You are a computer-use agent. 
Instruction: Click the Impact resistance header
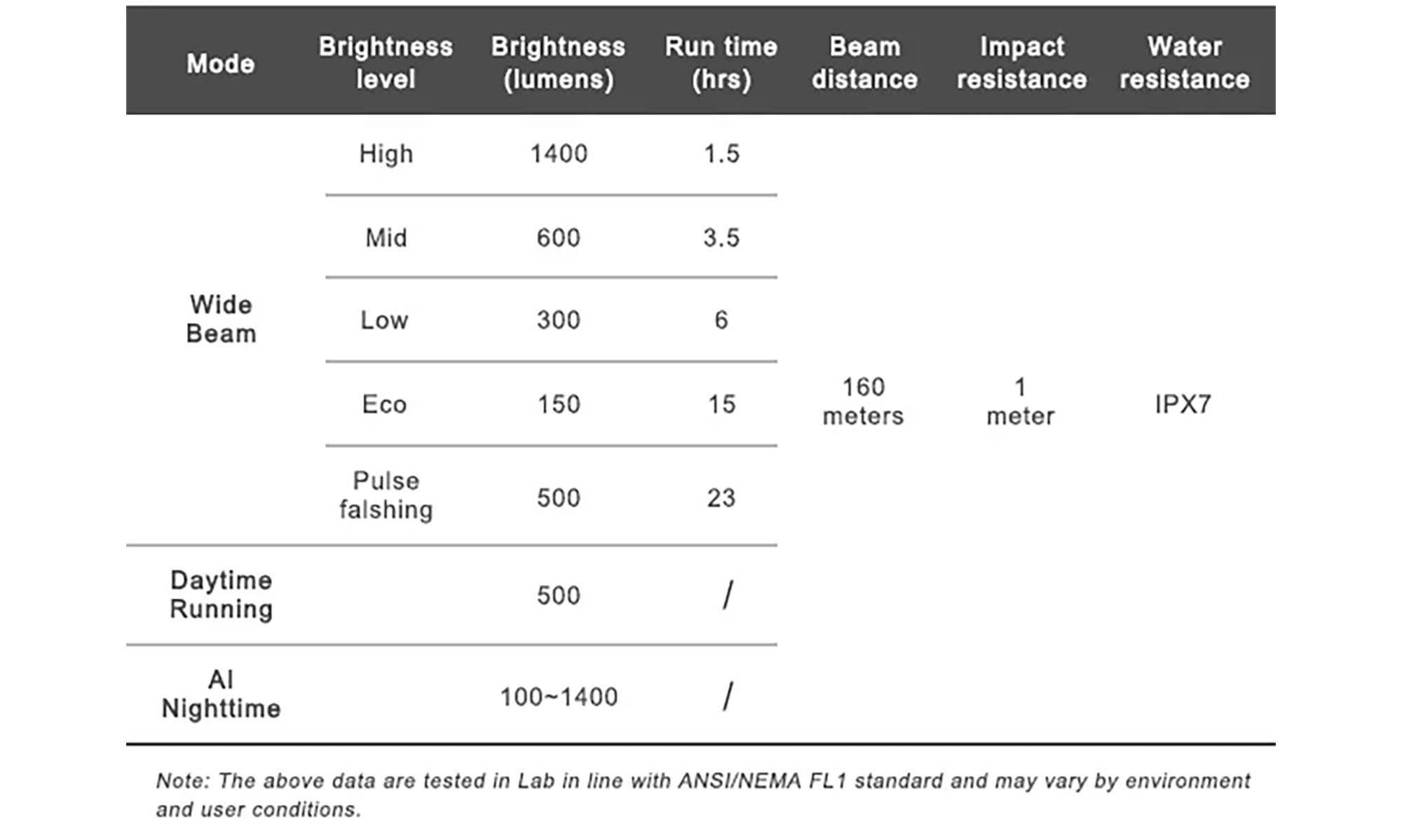[1021, 63]
